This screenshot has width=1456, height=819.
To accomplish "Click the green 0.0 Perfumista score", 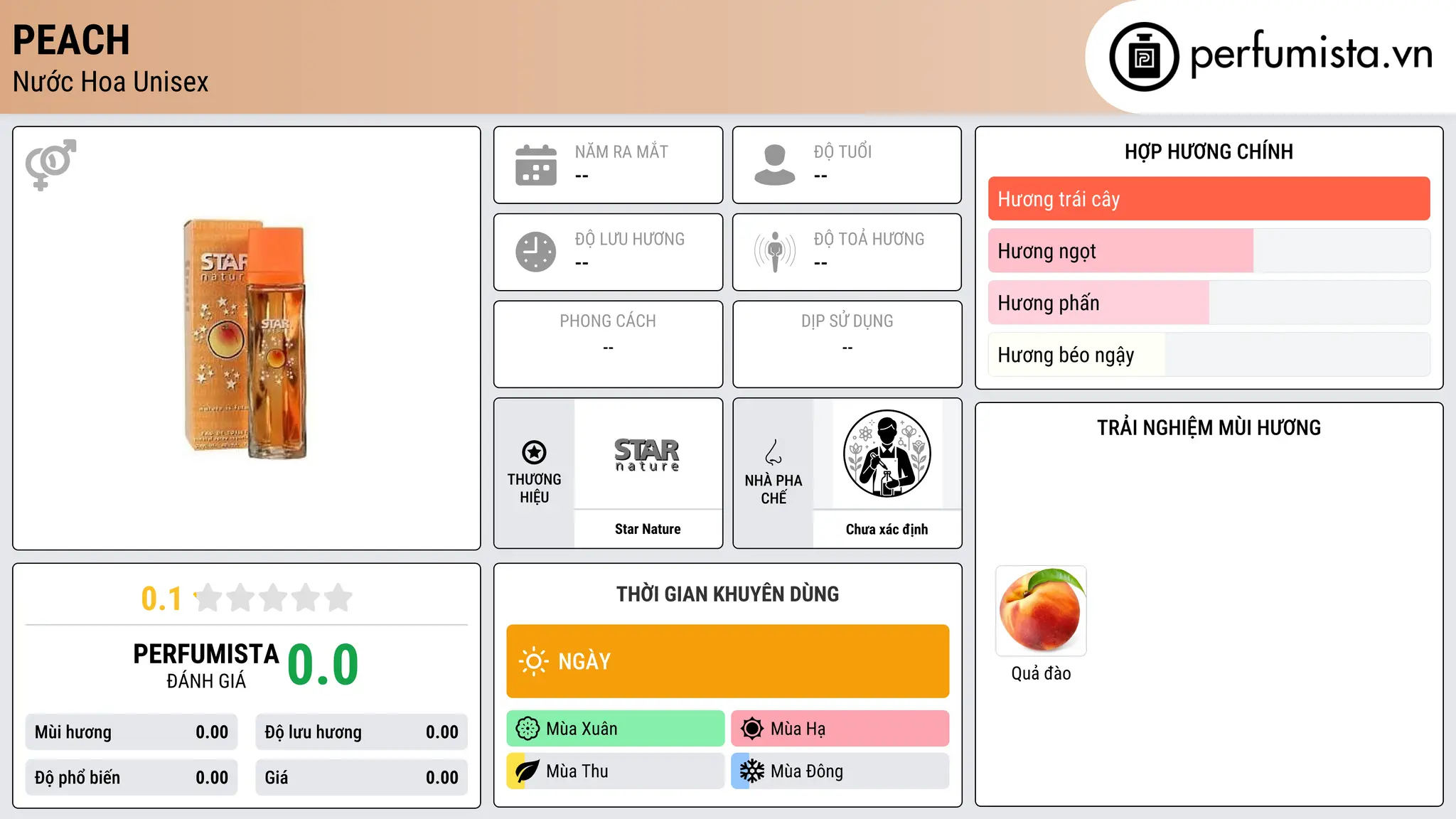I will 323,665.
